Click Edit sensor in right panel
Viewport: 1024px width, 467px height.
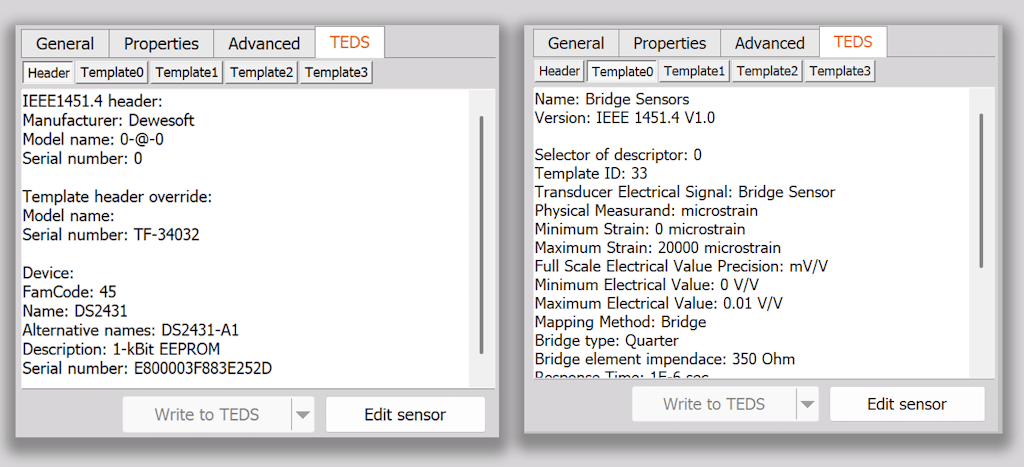pos(906,404)
